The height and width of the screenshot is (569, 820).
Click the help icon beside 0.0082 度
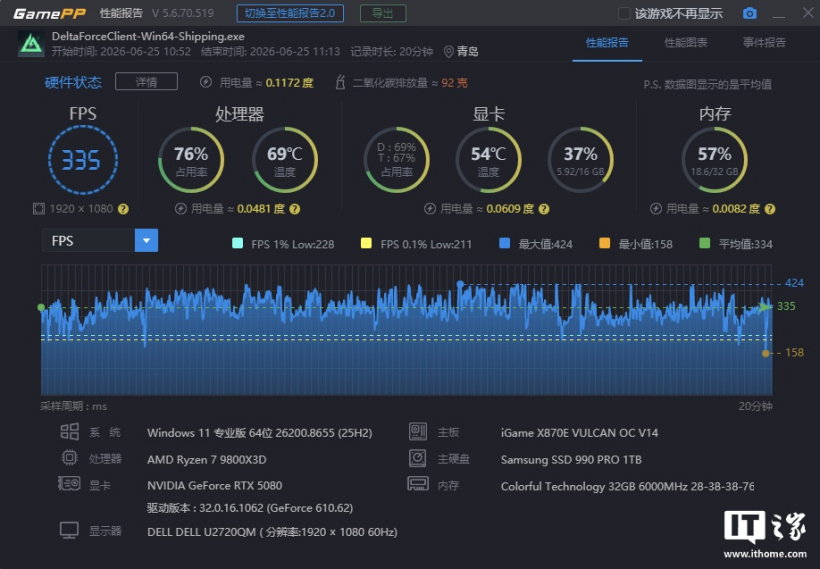770,209
